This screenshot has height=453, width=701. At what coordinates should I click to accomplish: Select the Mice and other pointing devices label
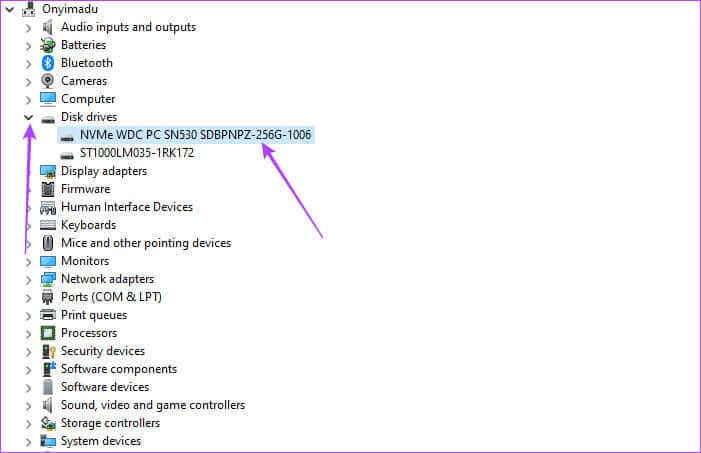146,243
